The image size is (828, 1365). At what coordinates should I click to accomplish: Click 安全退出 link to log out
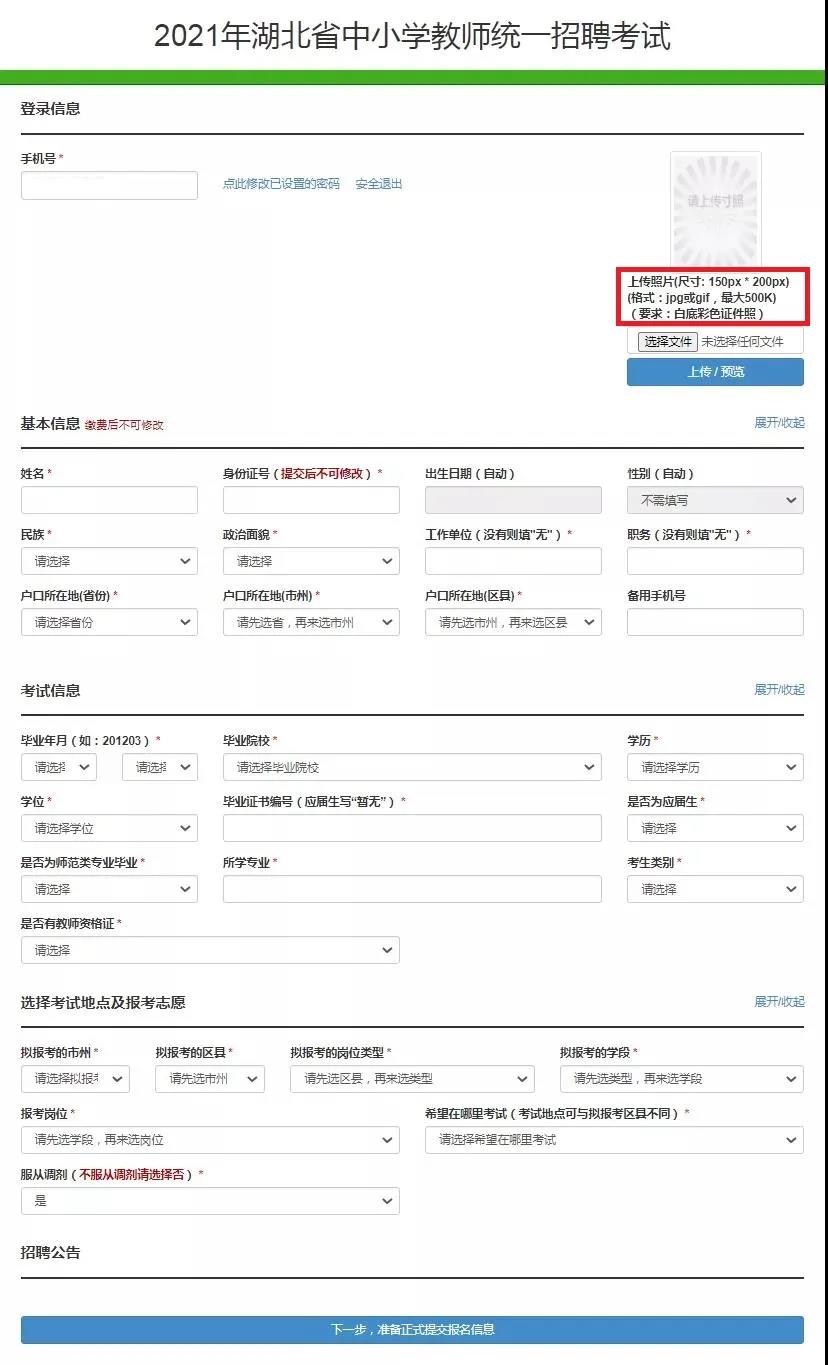click(379, 184)
